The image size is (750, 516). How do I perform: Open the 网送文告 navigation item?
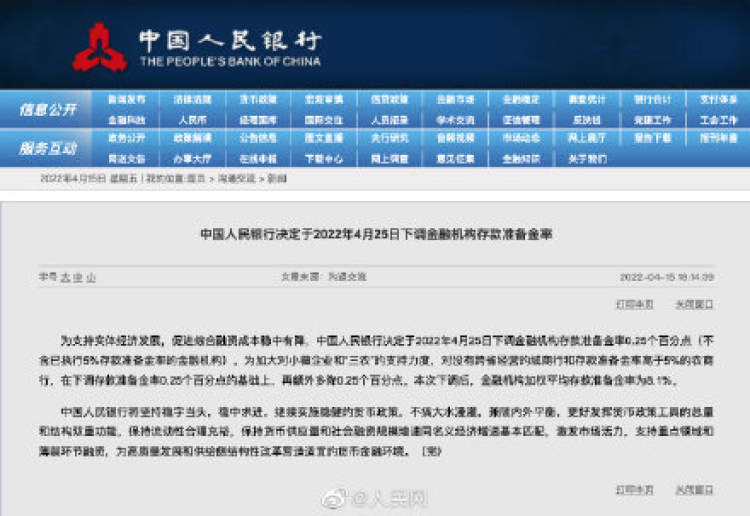(126, 159)
